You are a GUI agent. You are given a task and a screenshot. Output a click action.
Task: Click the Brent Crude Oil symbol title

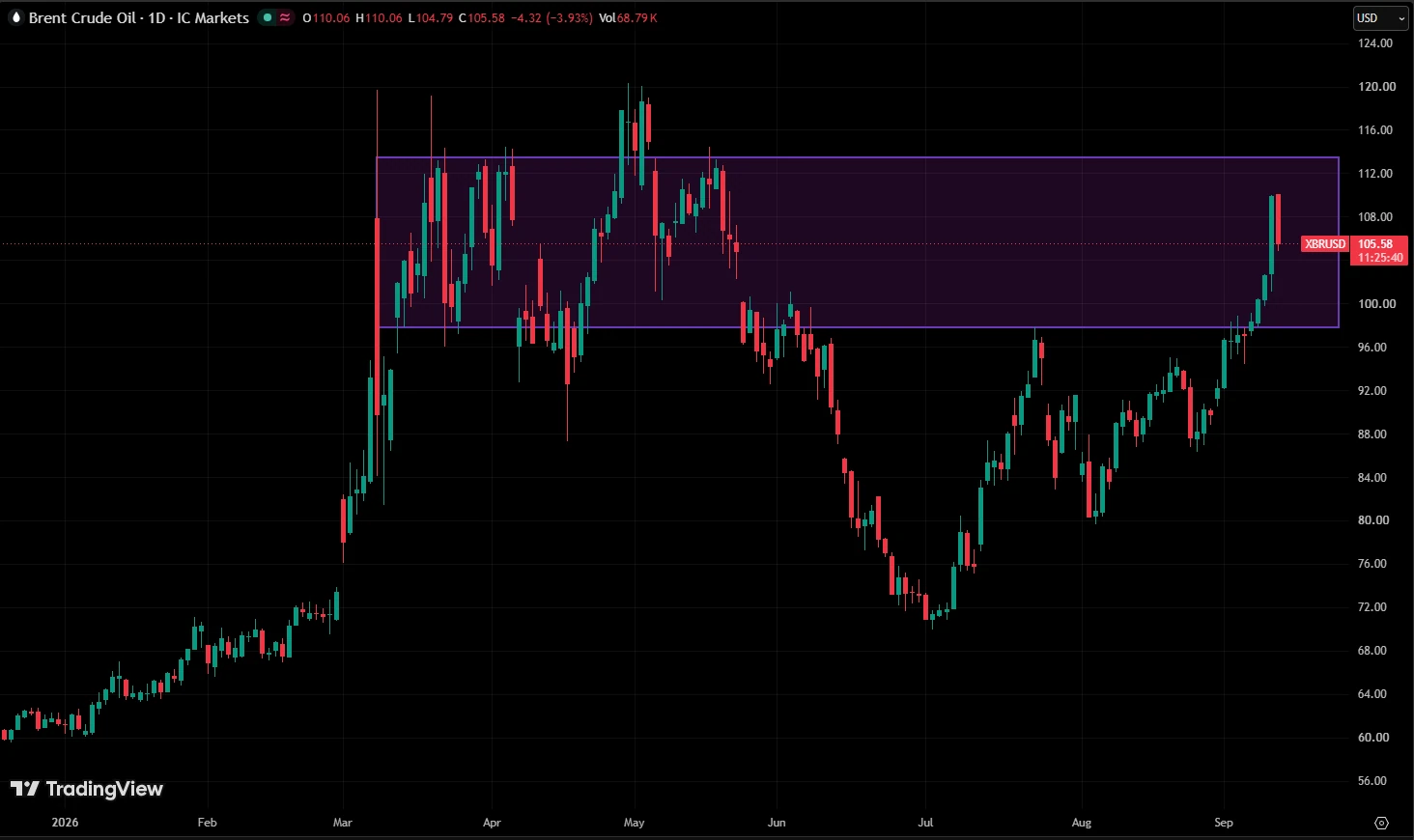[x=139, y=17]
